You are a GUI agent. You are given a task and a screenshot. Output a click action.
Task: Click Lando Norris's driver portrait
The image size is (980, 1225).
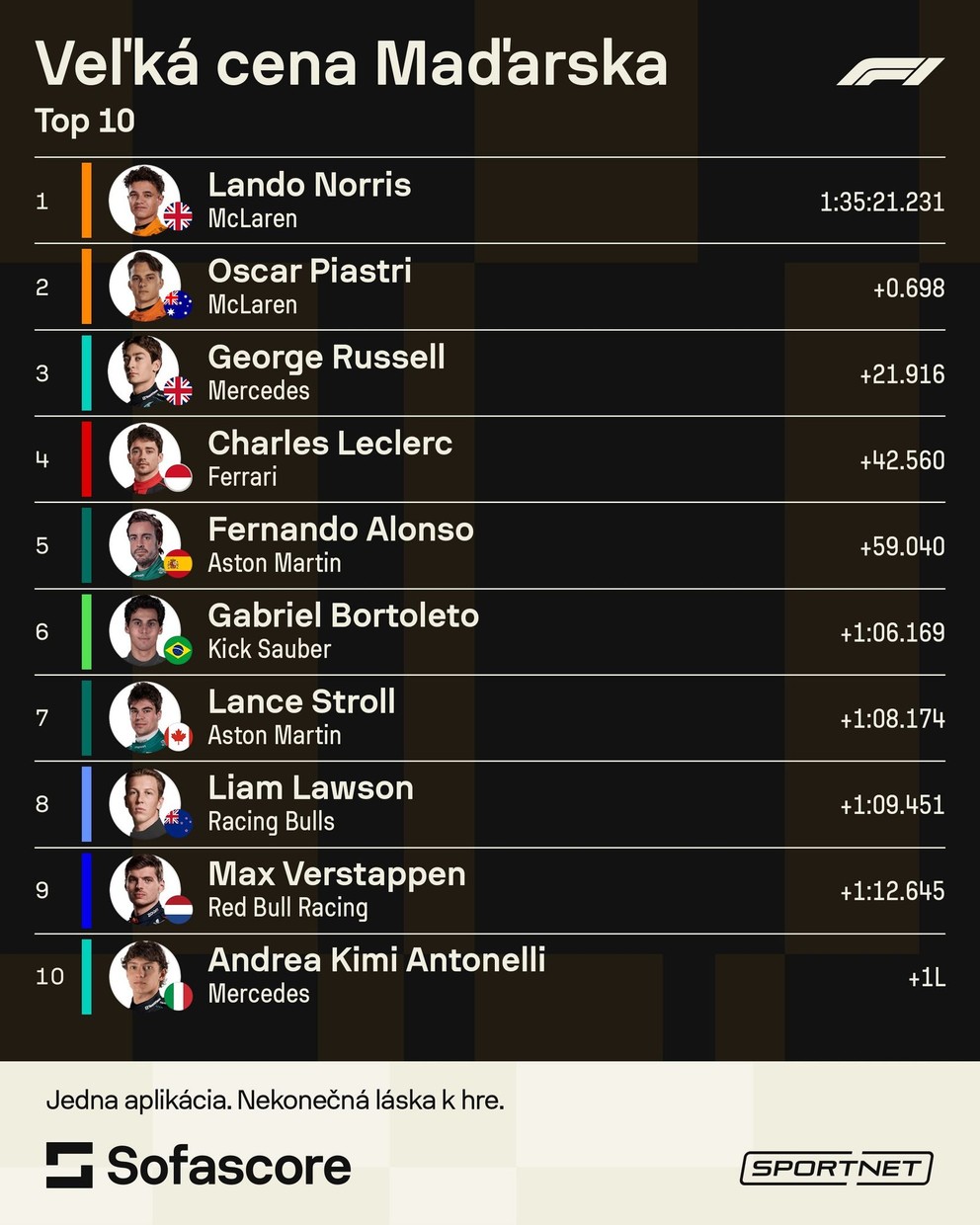142,200
